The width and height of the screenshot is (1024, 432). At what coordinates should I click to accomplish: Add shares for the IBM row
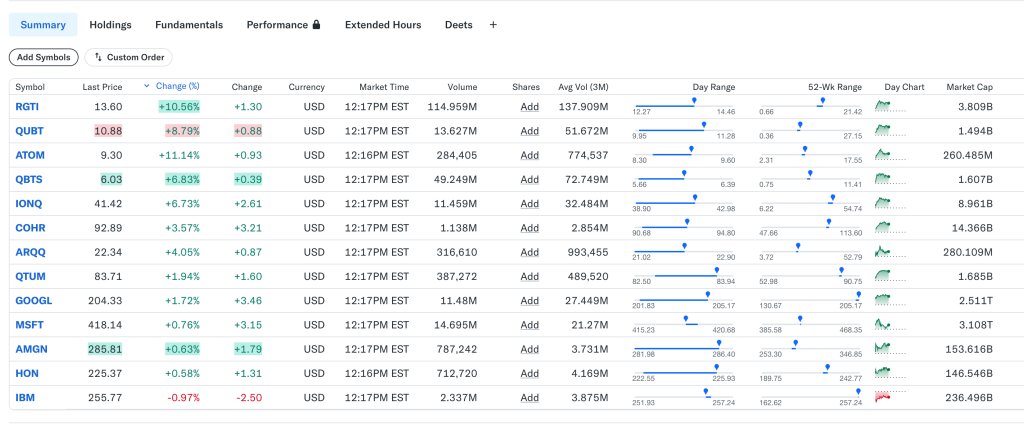click(530, 397)
